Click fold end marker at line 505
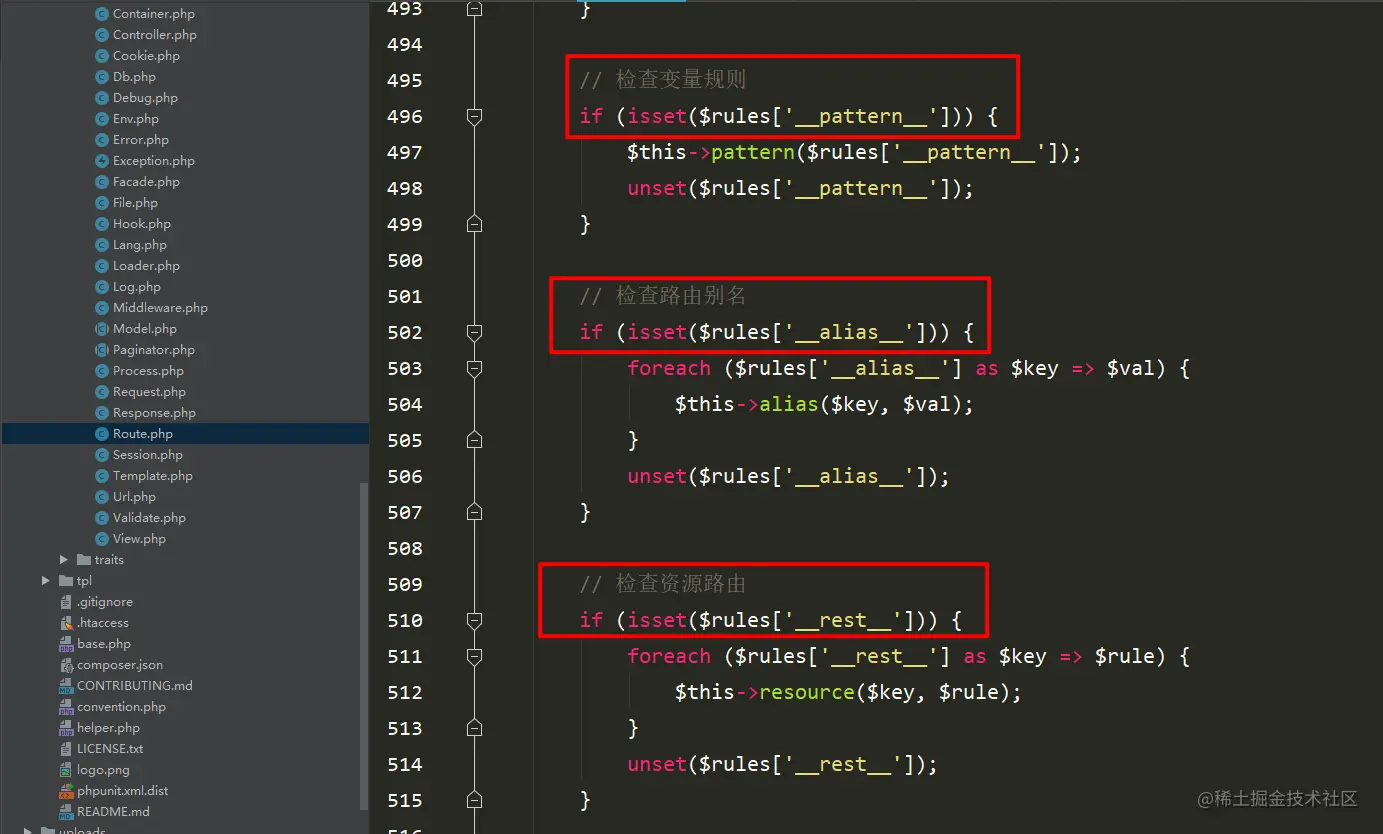The width and height of the screenshot is (1383, 834). [x=475, y=440]
